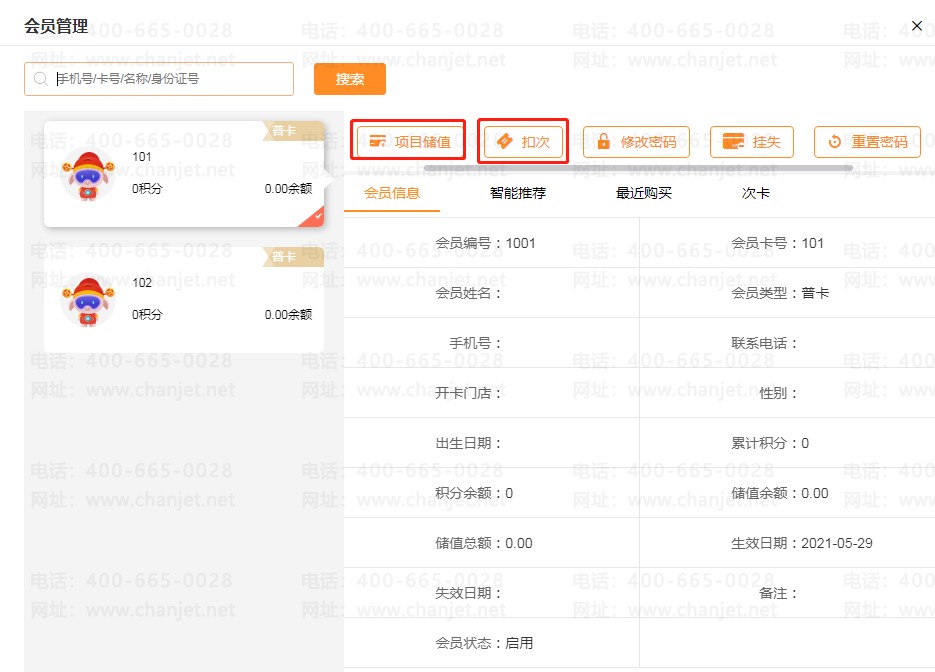Click the 扣次 button
935x672 pixels.
(x=523, y=141)
